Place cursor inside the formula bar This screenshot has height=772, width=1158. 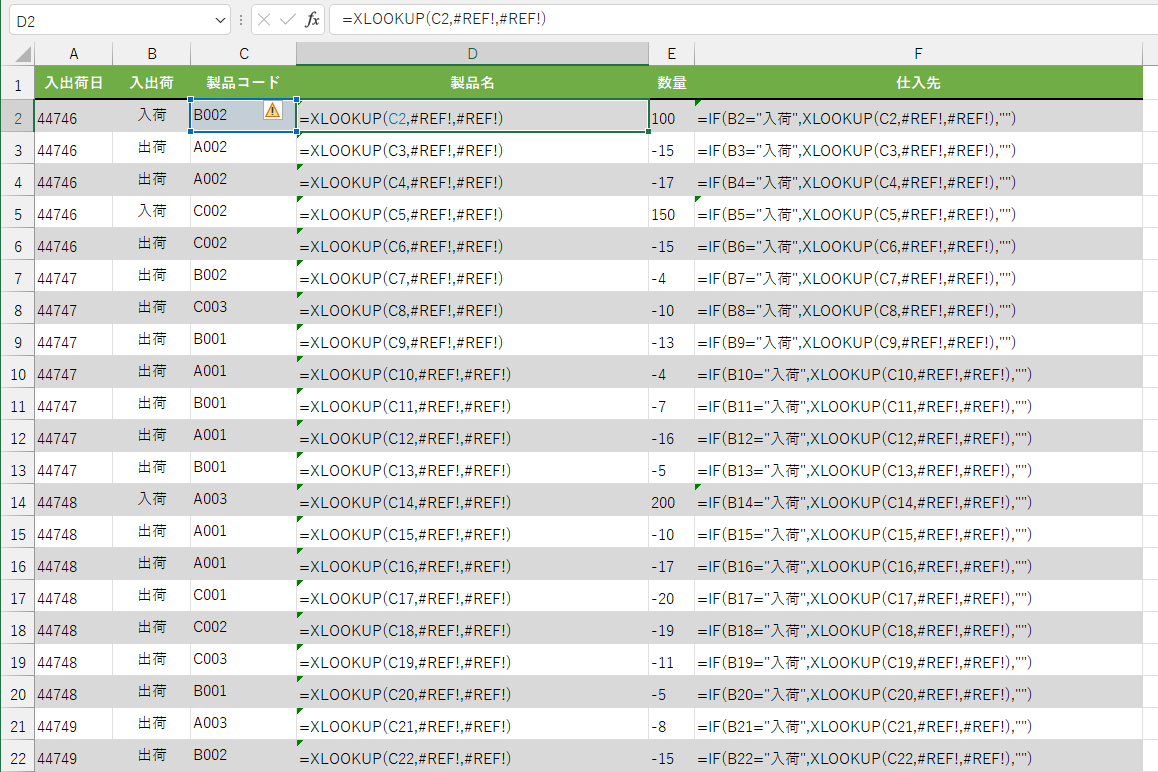pos(500,20)
